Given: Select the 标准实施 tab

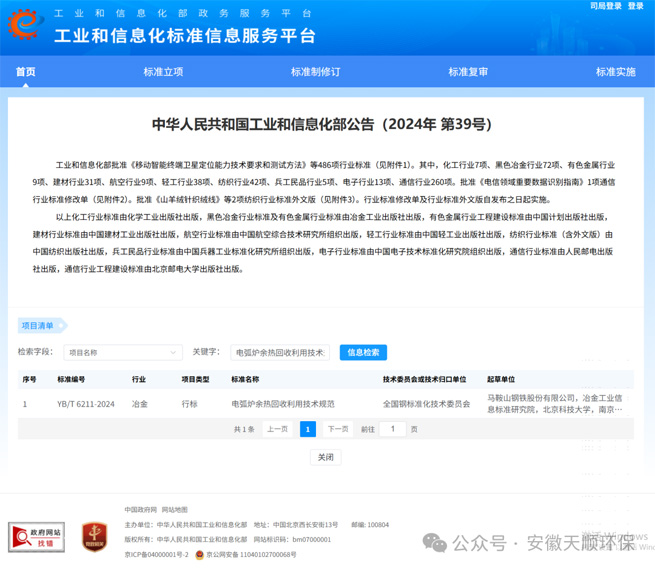Looking at the screenshot, I should (616, 72).
